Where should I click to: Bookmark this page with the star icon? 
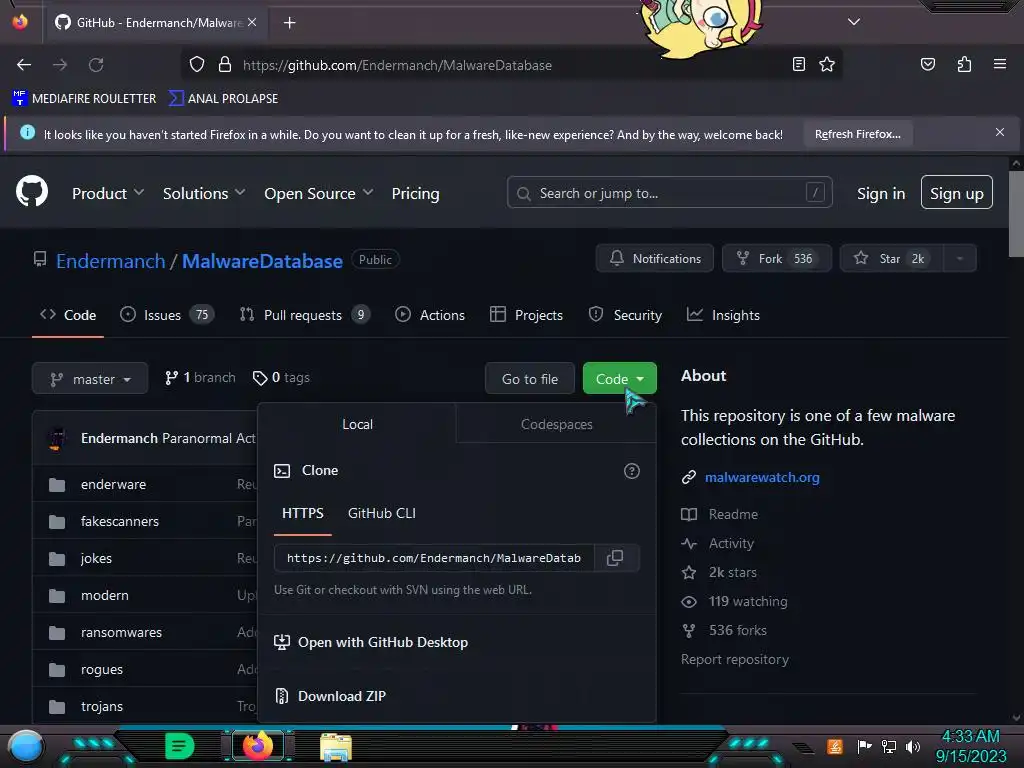(827, 64)
